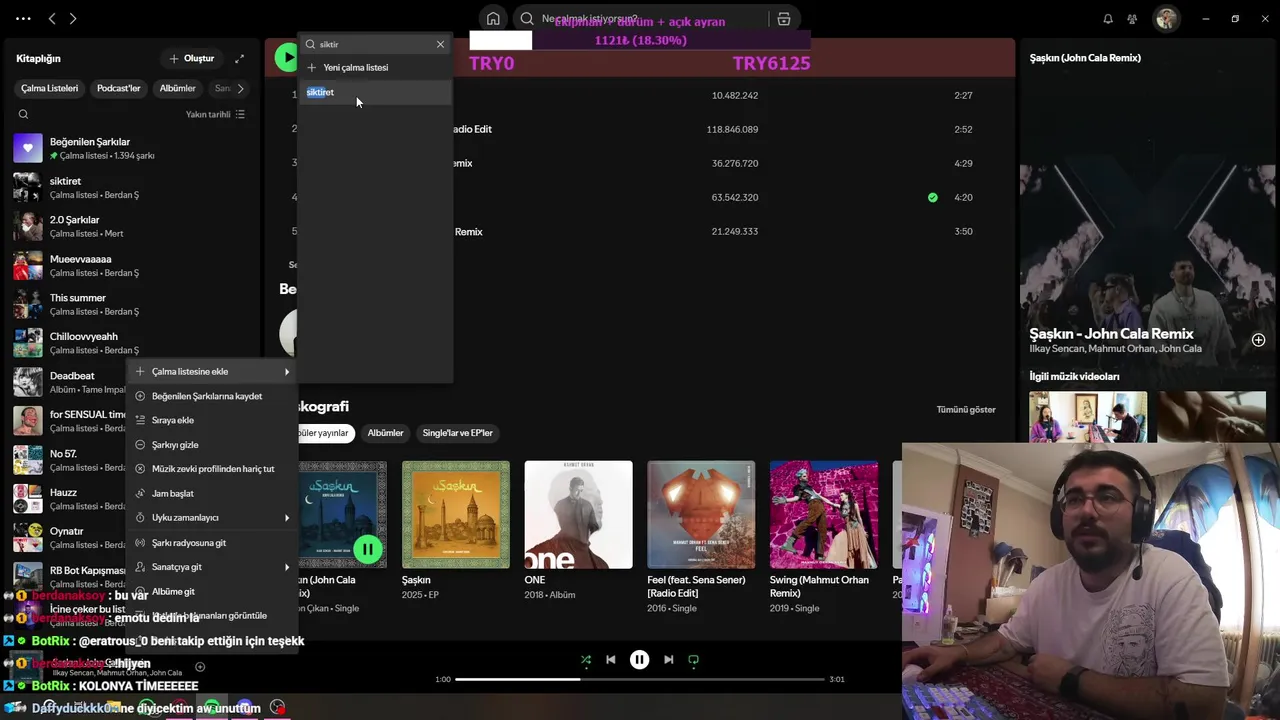Viewport: 1280px width, 720px height.
Task: Navigate back with the left arrow
Action: [52, 19]
